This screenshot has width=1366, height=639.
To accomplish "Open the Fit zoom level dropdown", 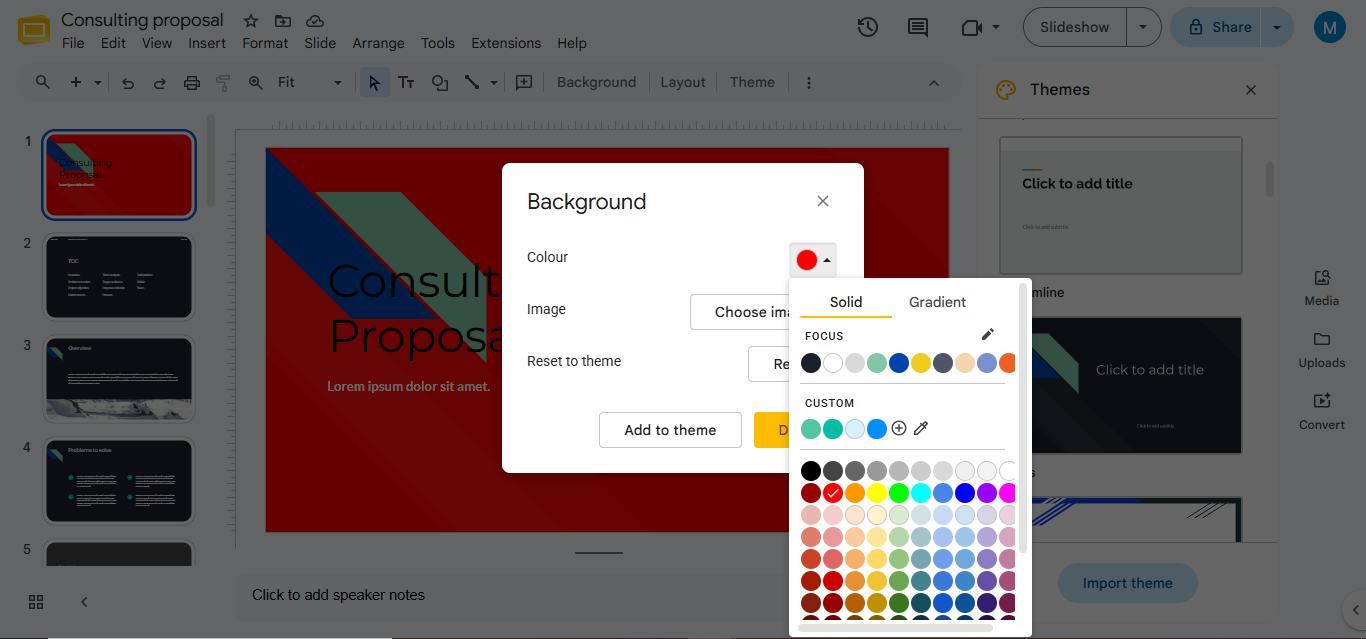I will click(310, 82).
